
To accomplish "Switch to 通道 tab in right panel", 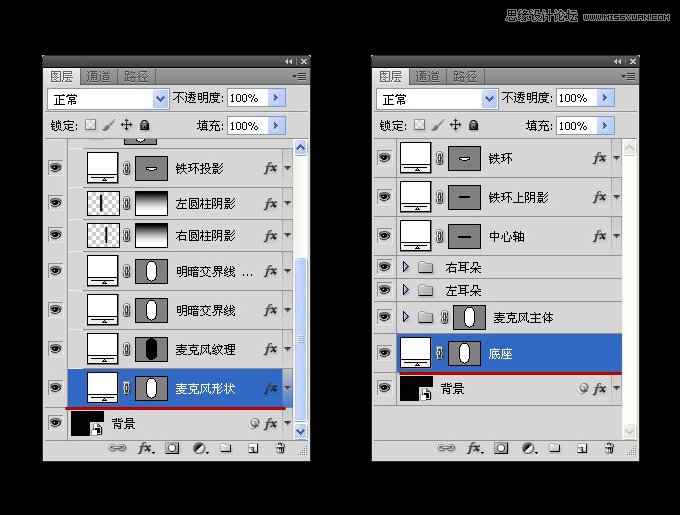I will coord(428,77).
